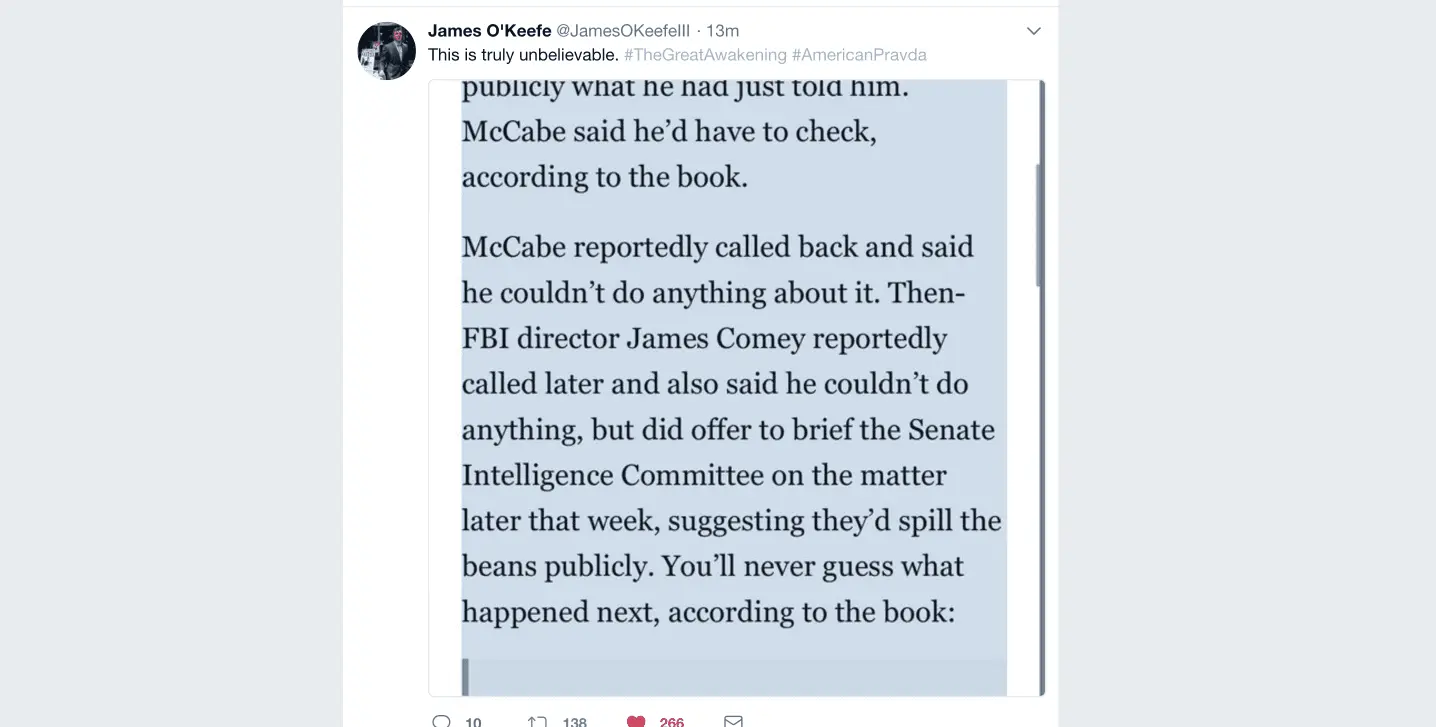
Task: Click the "McCabe reportedly called back" paragraph
Action: click(717, 247)
